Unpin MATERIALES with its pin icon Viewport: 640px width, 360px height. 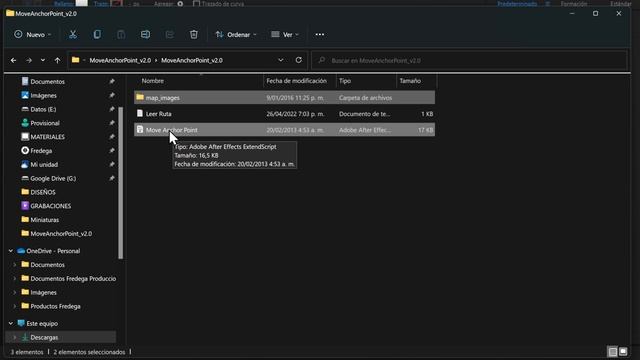tap(111, 137)
